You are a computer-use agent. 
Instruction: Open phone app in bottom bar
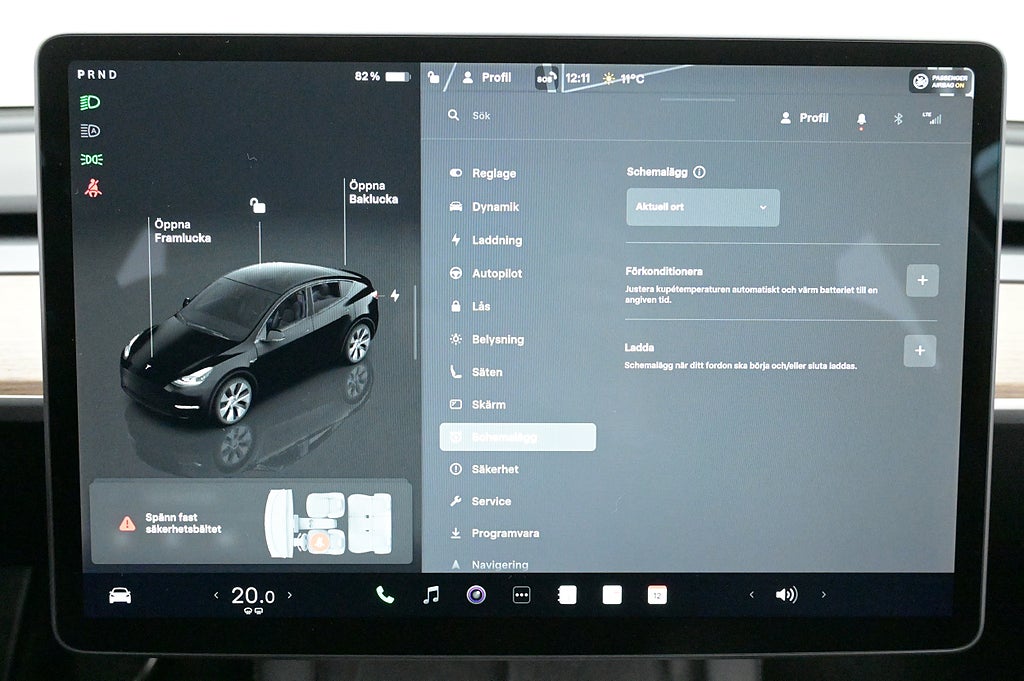coord(384,595)
